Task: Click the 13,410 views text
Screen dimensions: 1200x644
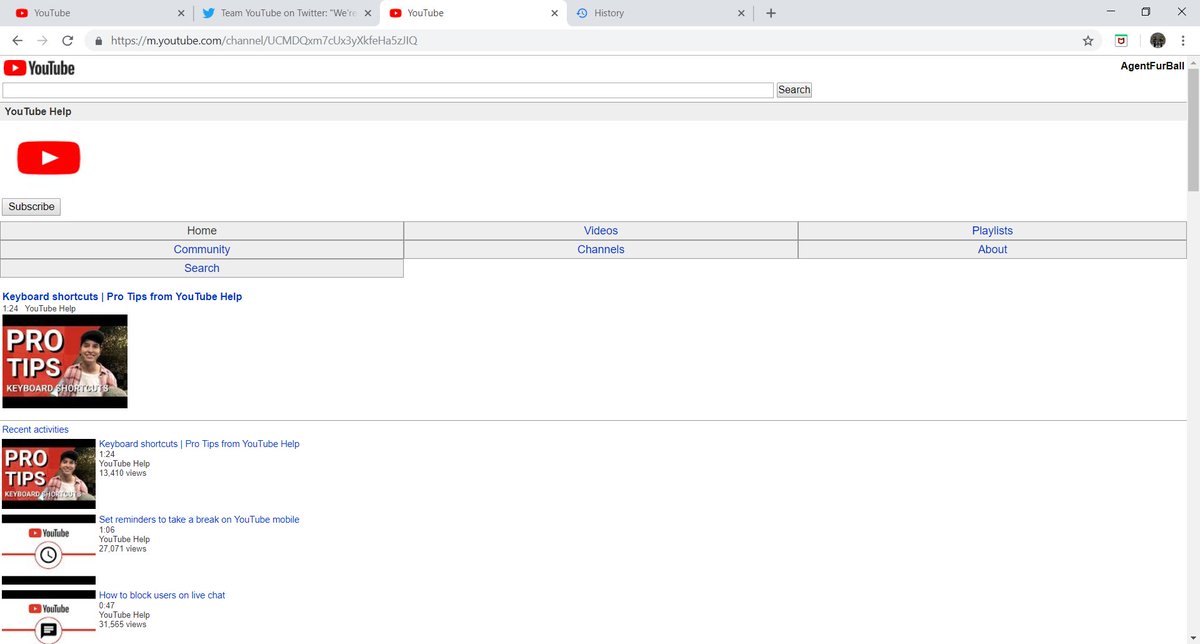Action: pos(122,473)
